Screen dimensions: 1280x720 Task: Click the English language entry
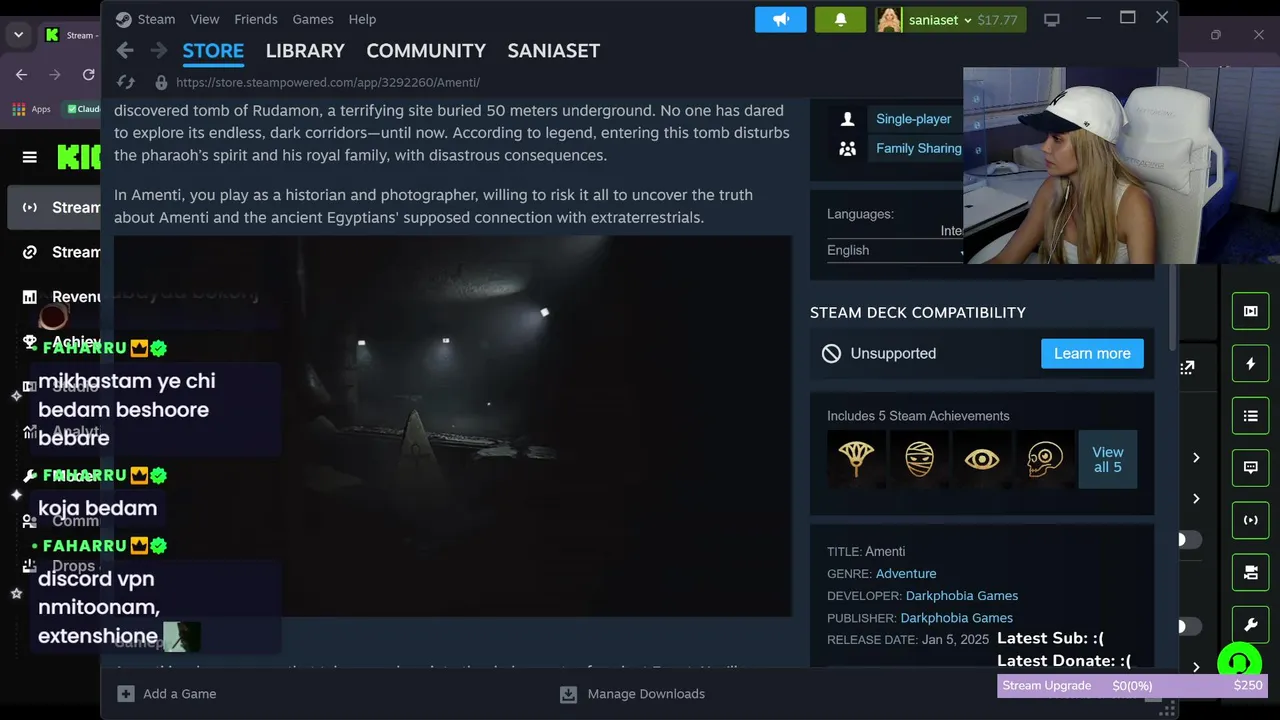(848, 250)
